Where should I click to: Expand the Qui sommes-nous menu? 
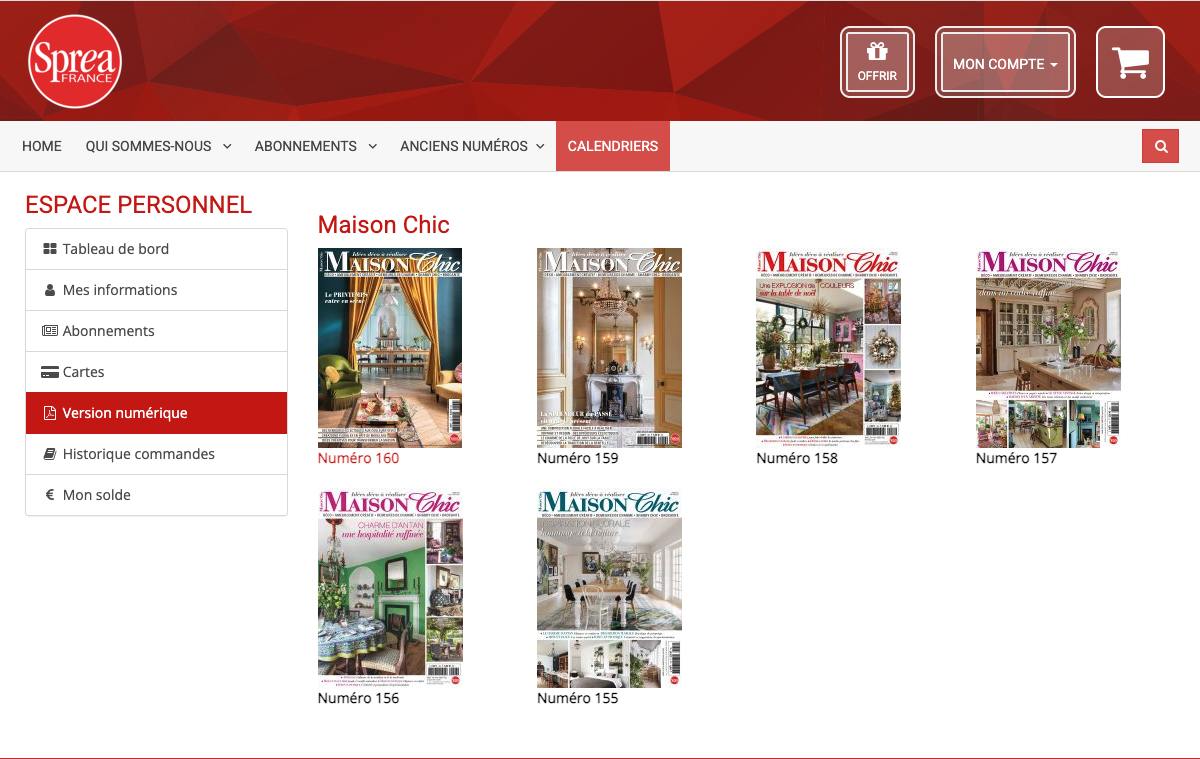tap(158, 146)
